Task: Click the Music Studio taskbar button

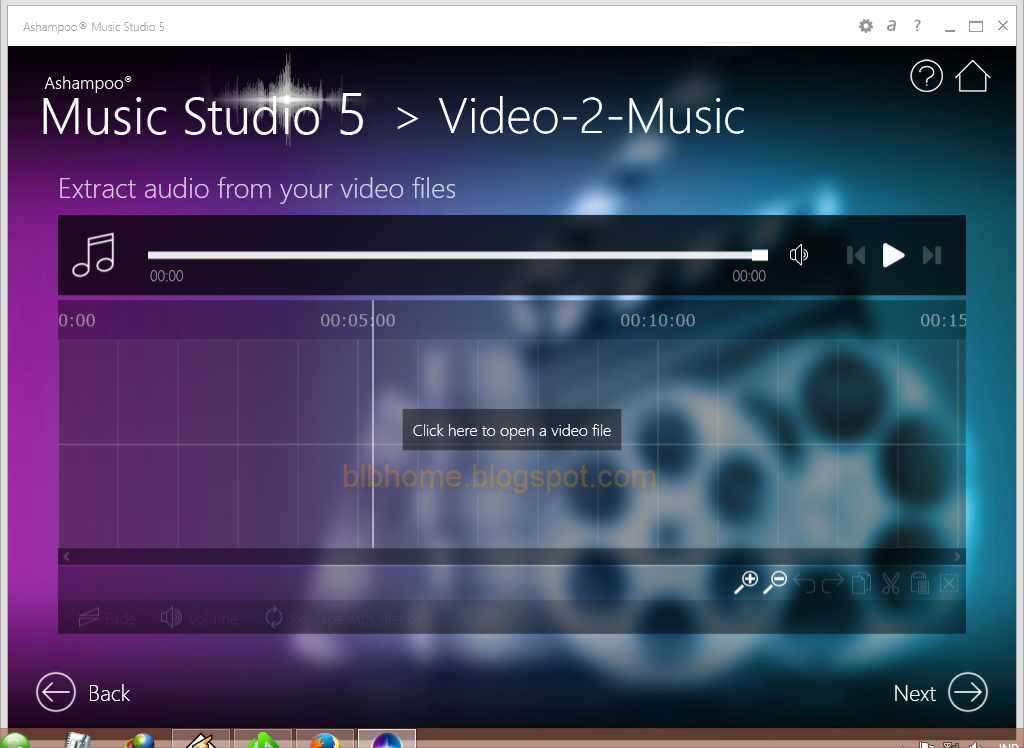Action: 387,739
